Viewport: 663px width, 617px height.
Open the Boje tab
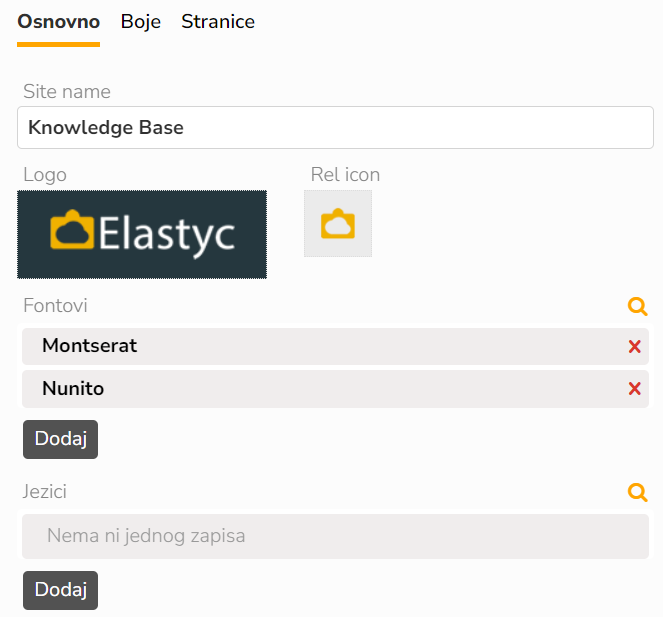(x=141, y=22)
